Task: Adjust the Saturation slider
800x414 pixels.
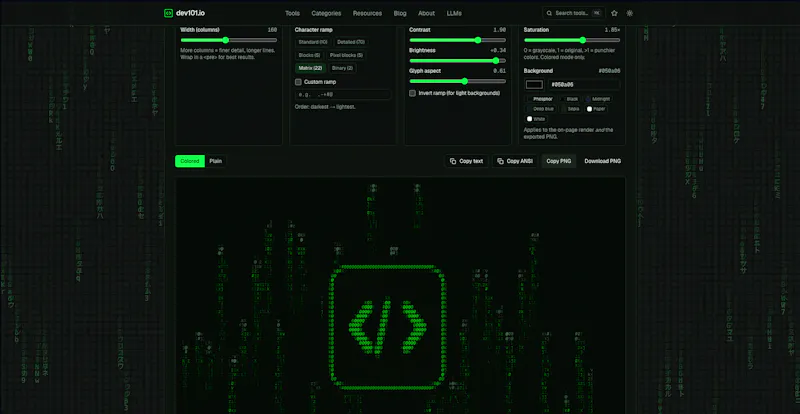Action: point(572,40)
